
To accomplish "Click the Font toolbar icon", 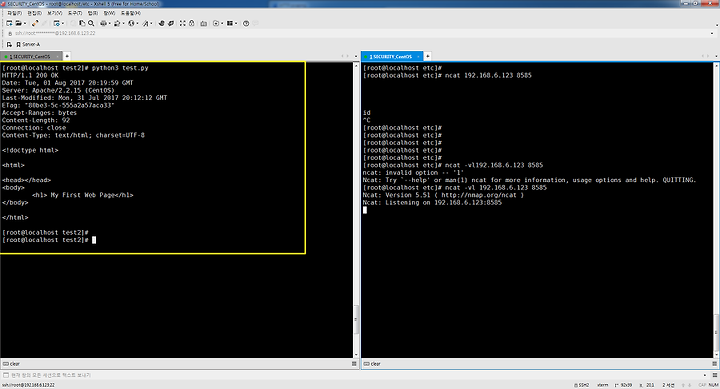I will 146,23.
